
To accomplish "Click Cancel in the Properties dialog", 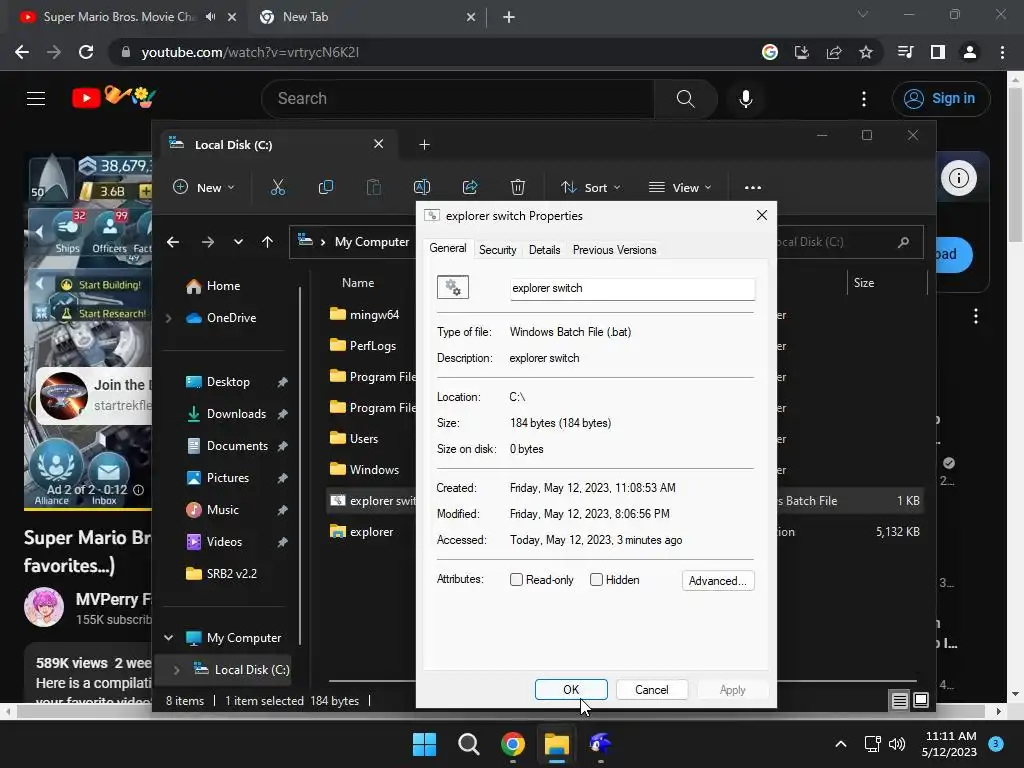I will pyautogui.click(x=652, y=690).
